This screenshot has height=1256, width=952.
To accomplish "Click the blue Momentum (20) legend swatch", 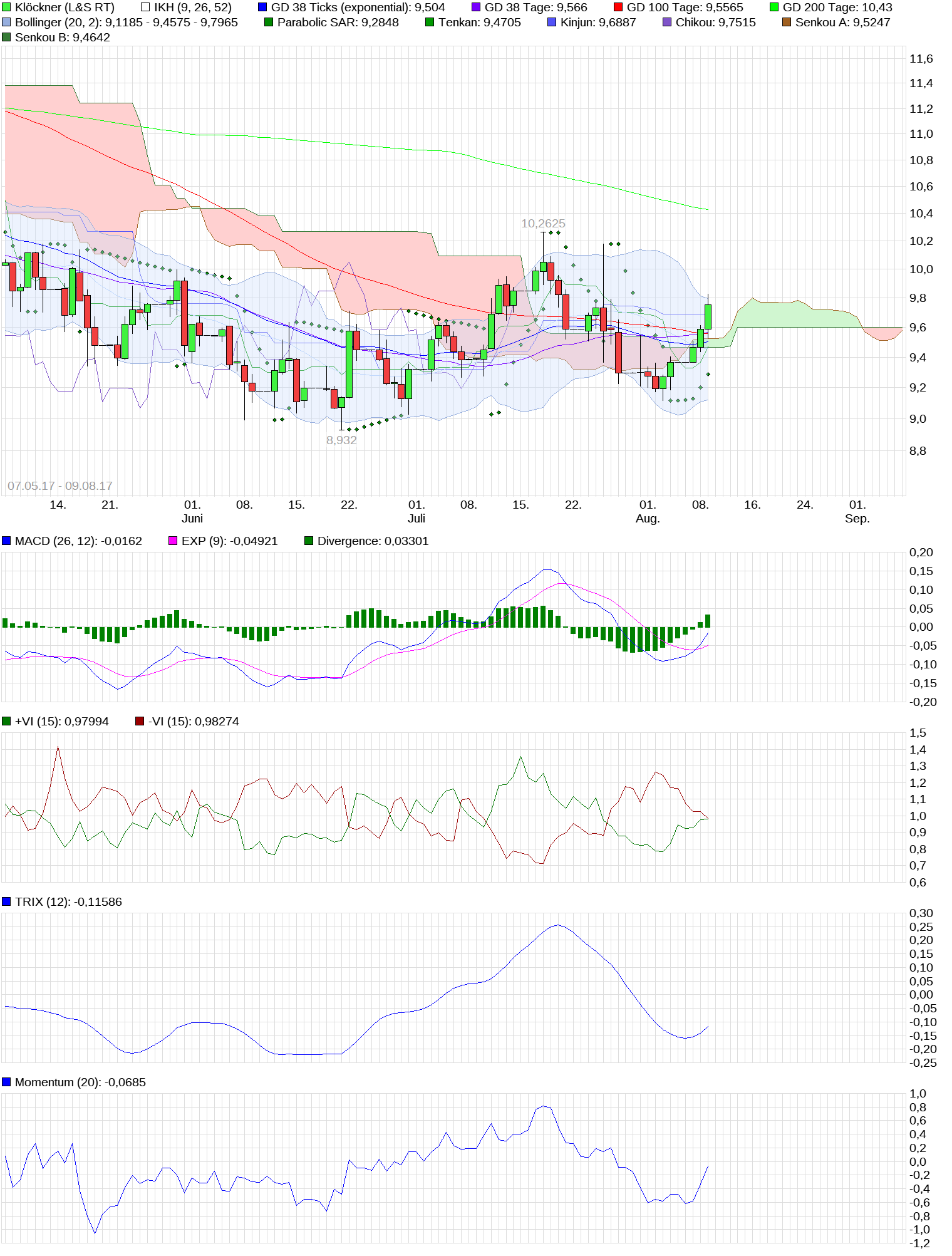I will [6, 1082].
